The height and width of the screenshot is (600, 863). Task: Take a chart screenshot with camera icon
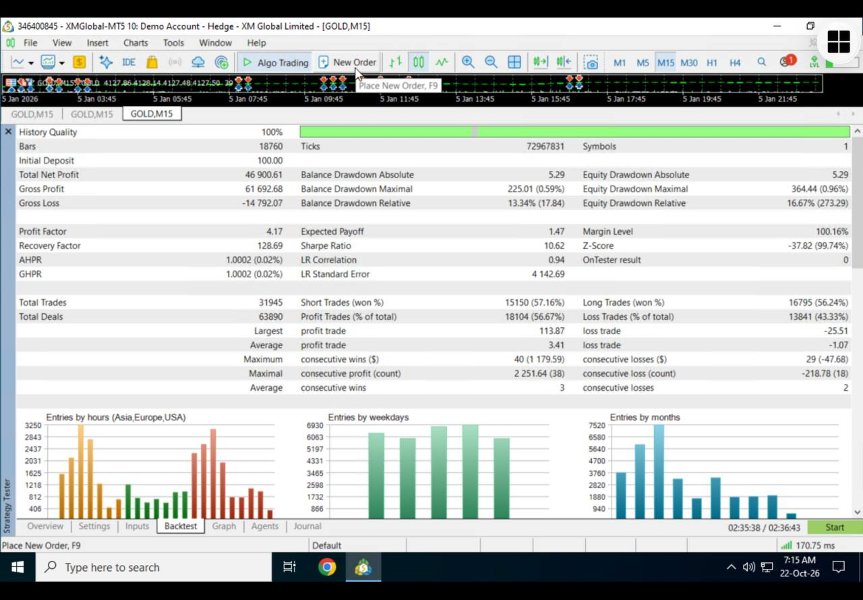pos(591,62)
